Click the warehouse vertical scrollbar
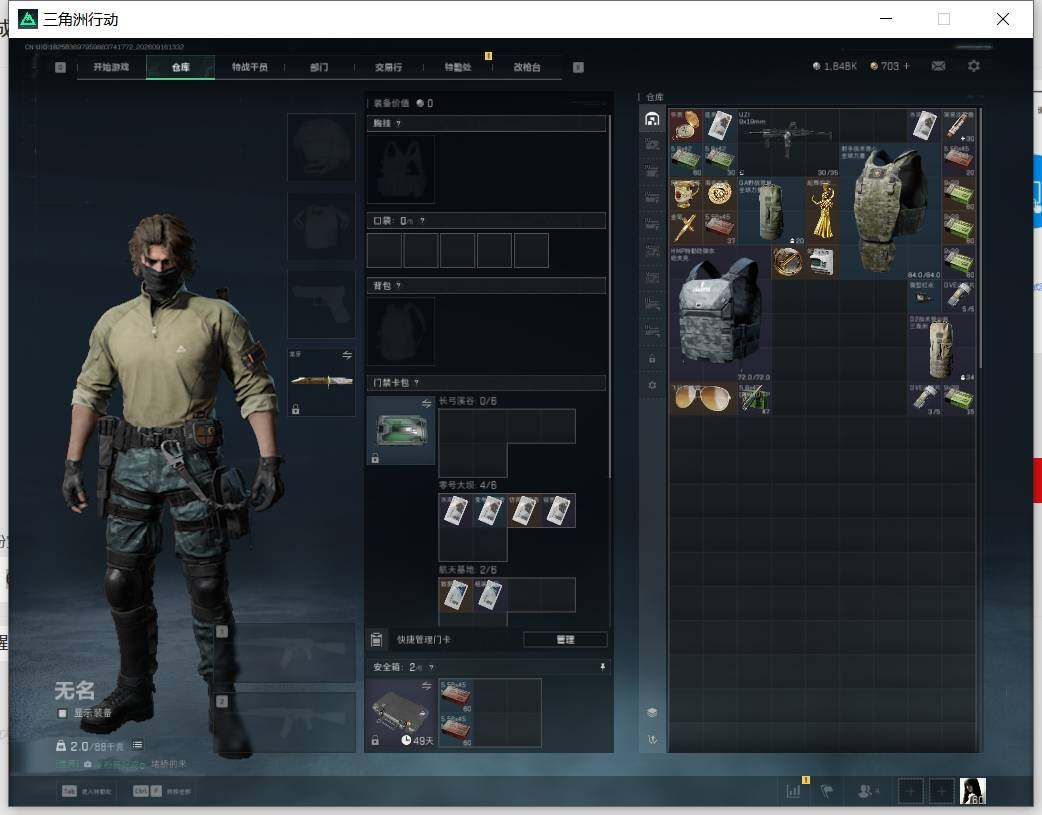1042x815 pixels. click(x=980, y=239)
